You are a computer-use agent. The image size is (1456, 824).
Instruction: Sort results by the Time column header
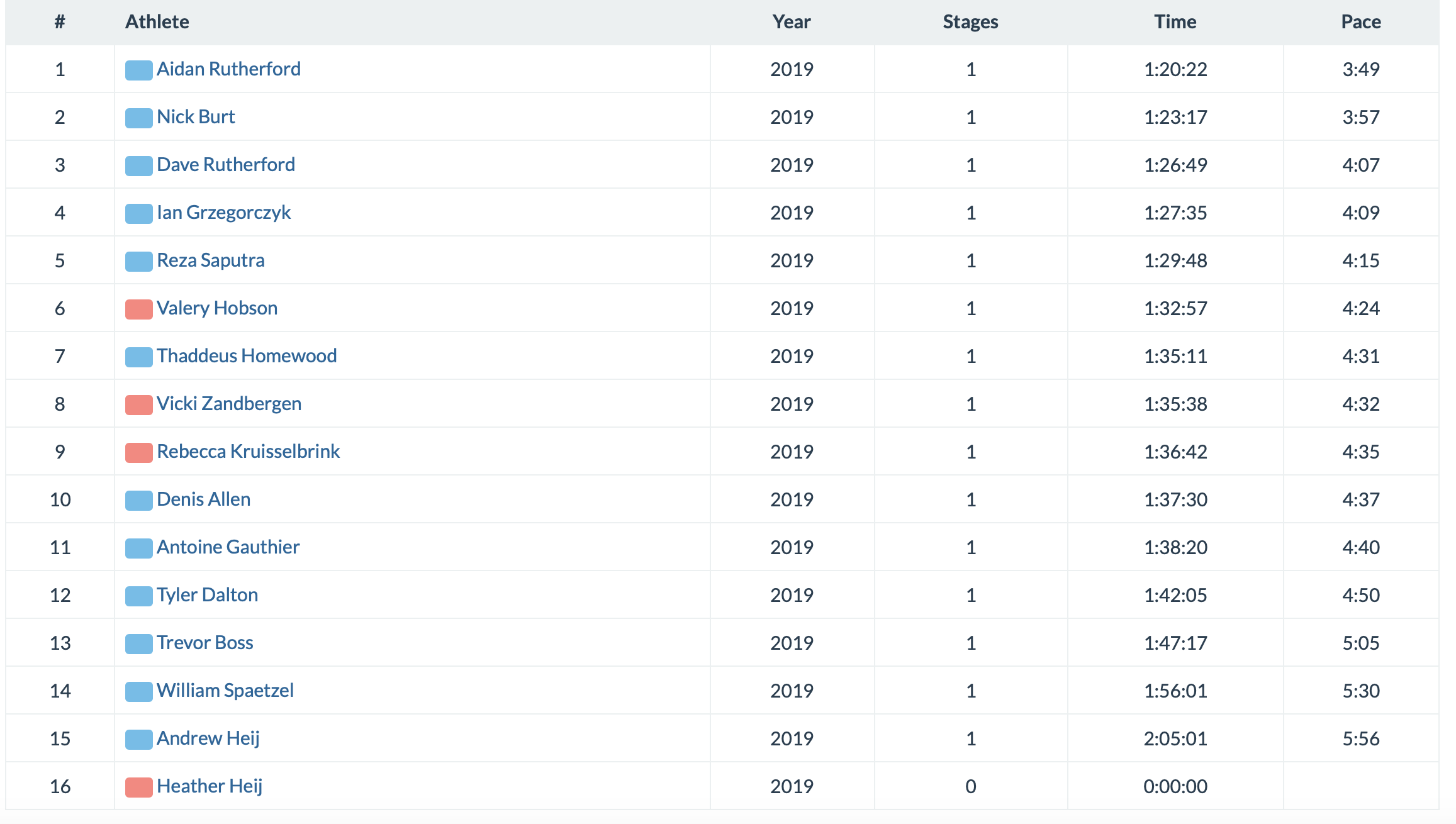pyautogui.click(x=1175, y=22)
